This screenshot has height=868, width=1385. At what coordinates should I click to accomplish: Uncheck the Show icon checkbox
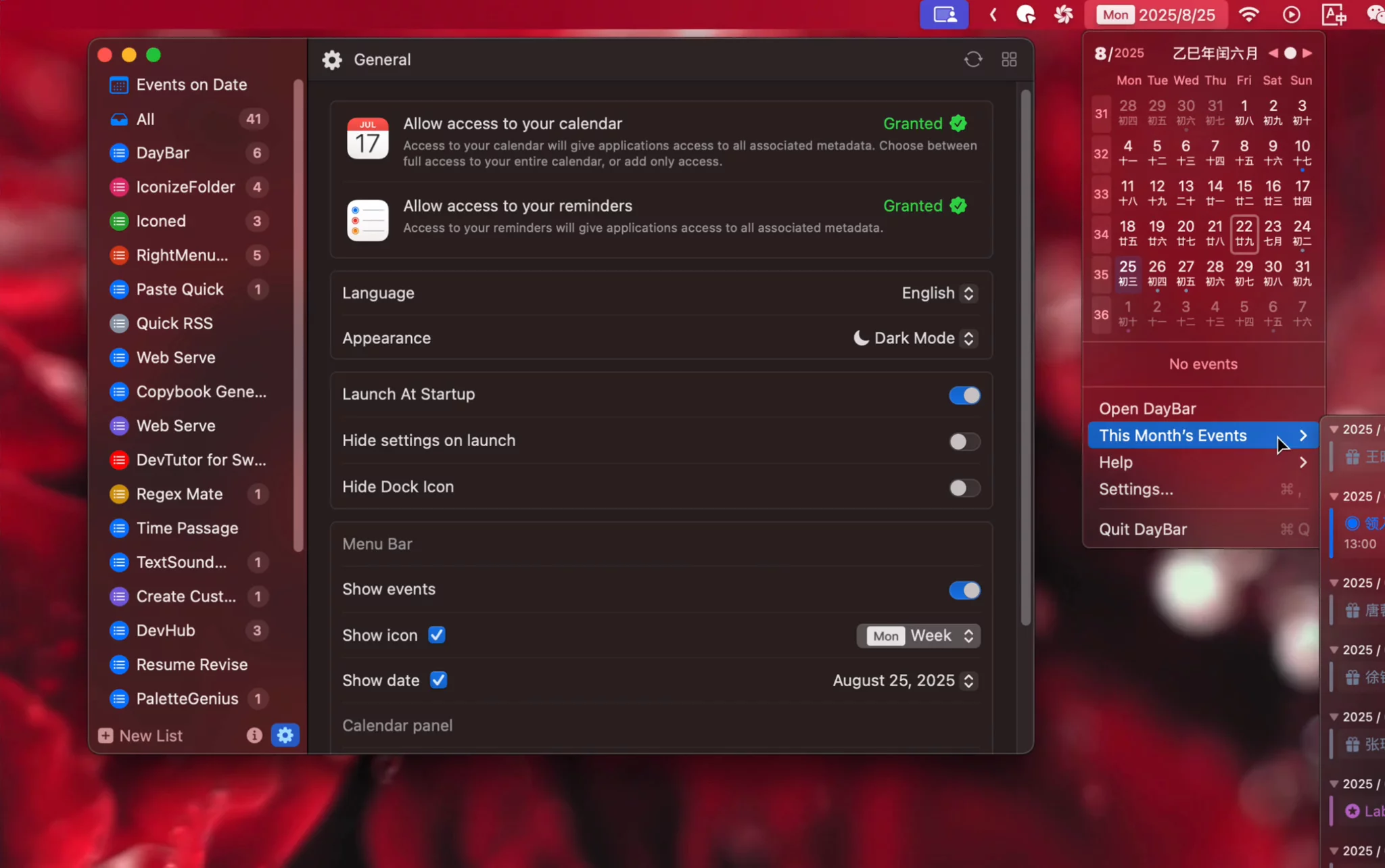(x=437, y=635)
